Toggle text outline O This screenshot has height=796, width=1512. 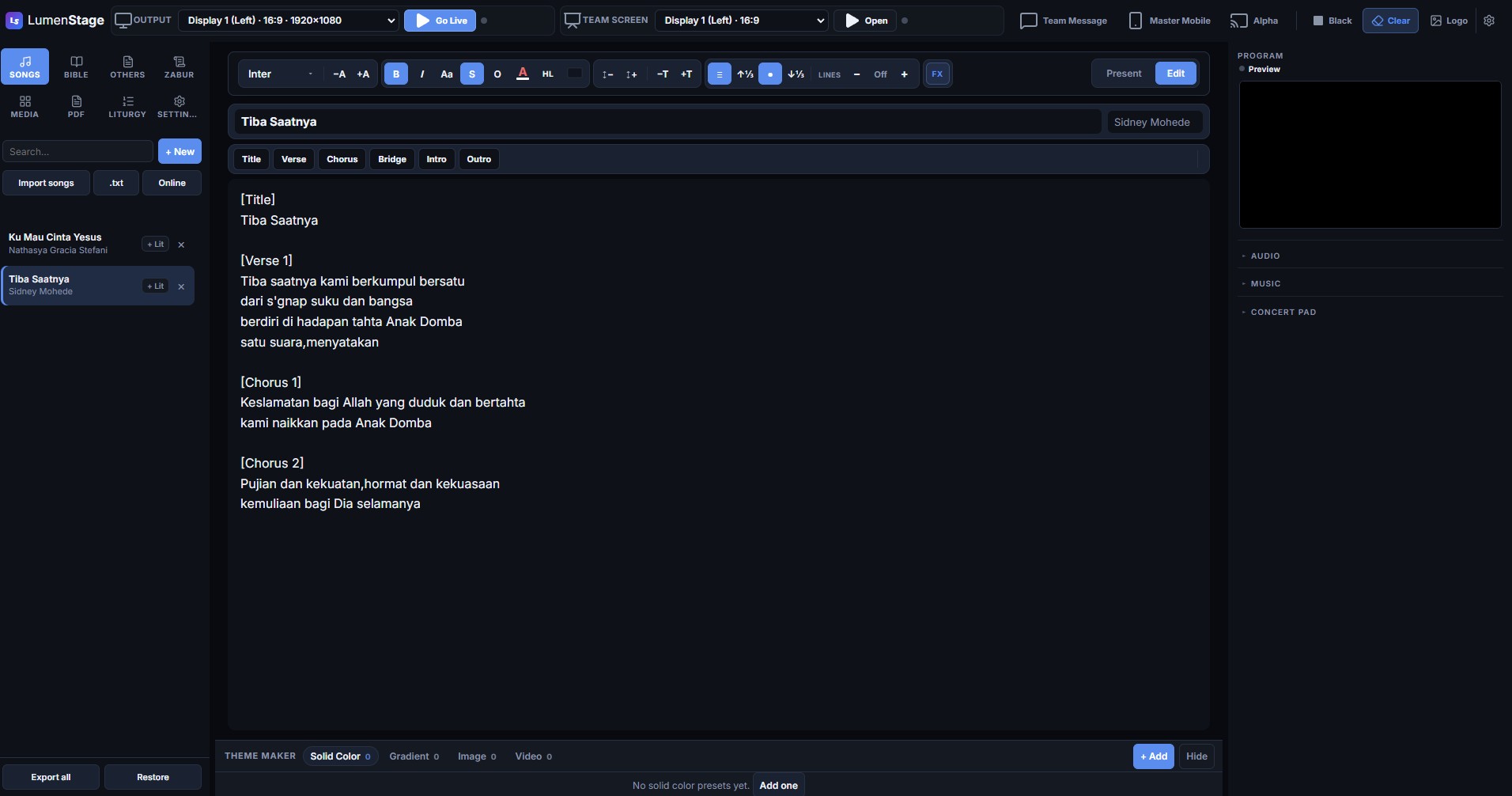497,74
